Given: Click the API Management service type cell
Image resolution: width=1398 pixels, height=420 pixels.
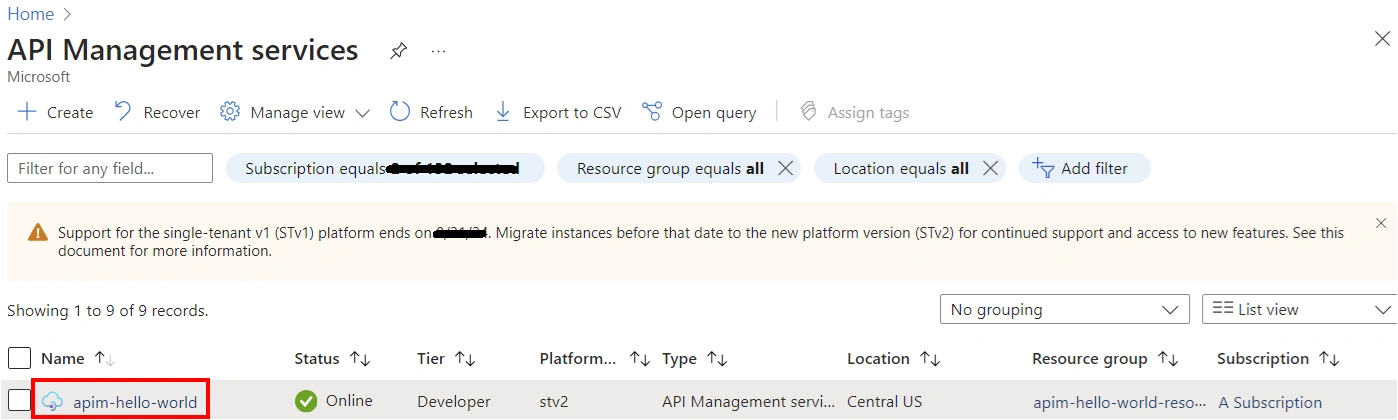Looking at the screenshot, I should pyautogui.click(x=748, y=402).
